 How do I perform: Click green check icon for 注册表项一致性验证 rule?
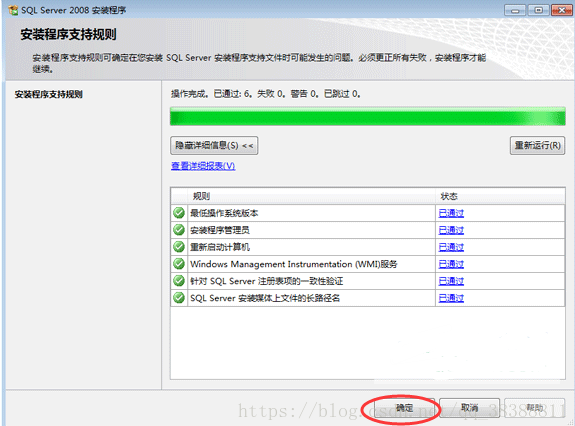179,281
